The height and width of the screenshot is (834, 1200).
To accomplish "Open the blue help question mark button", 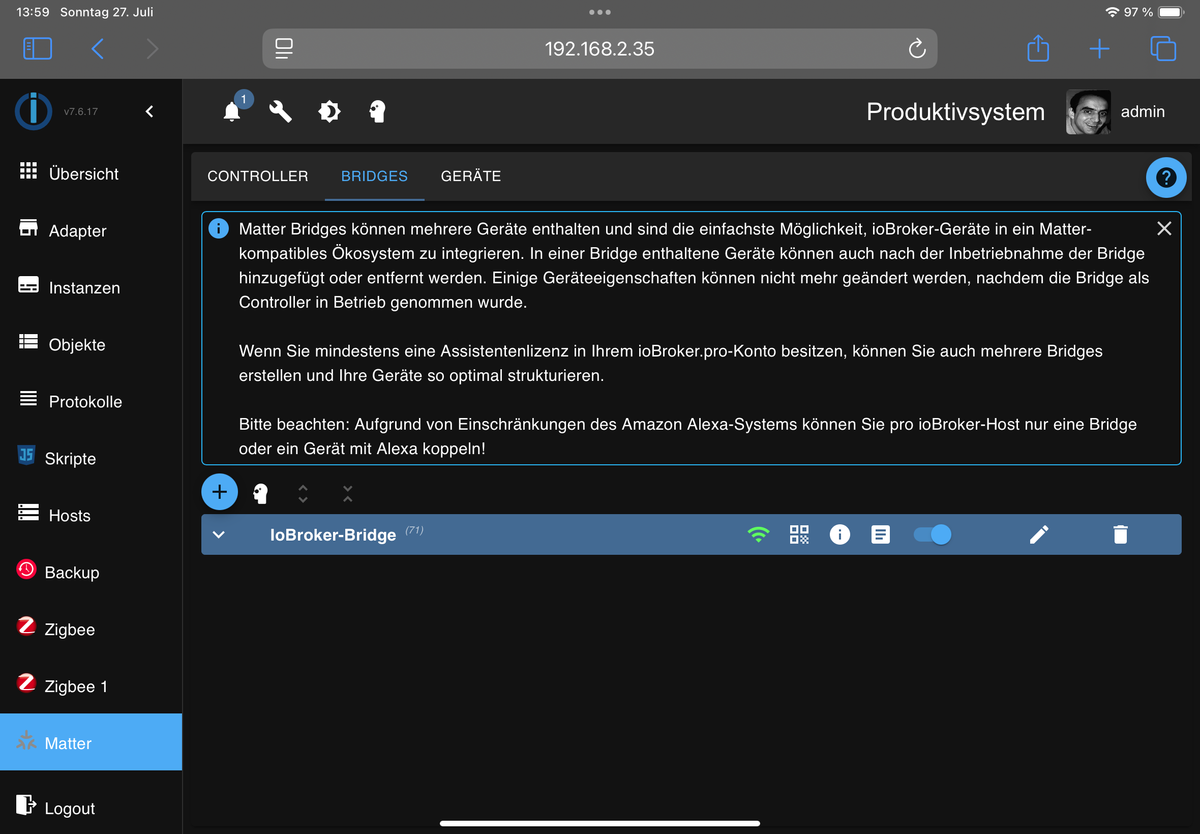I will tap(1165, 177).
